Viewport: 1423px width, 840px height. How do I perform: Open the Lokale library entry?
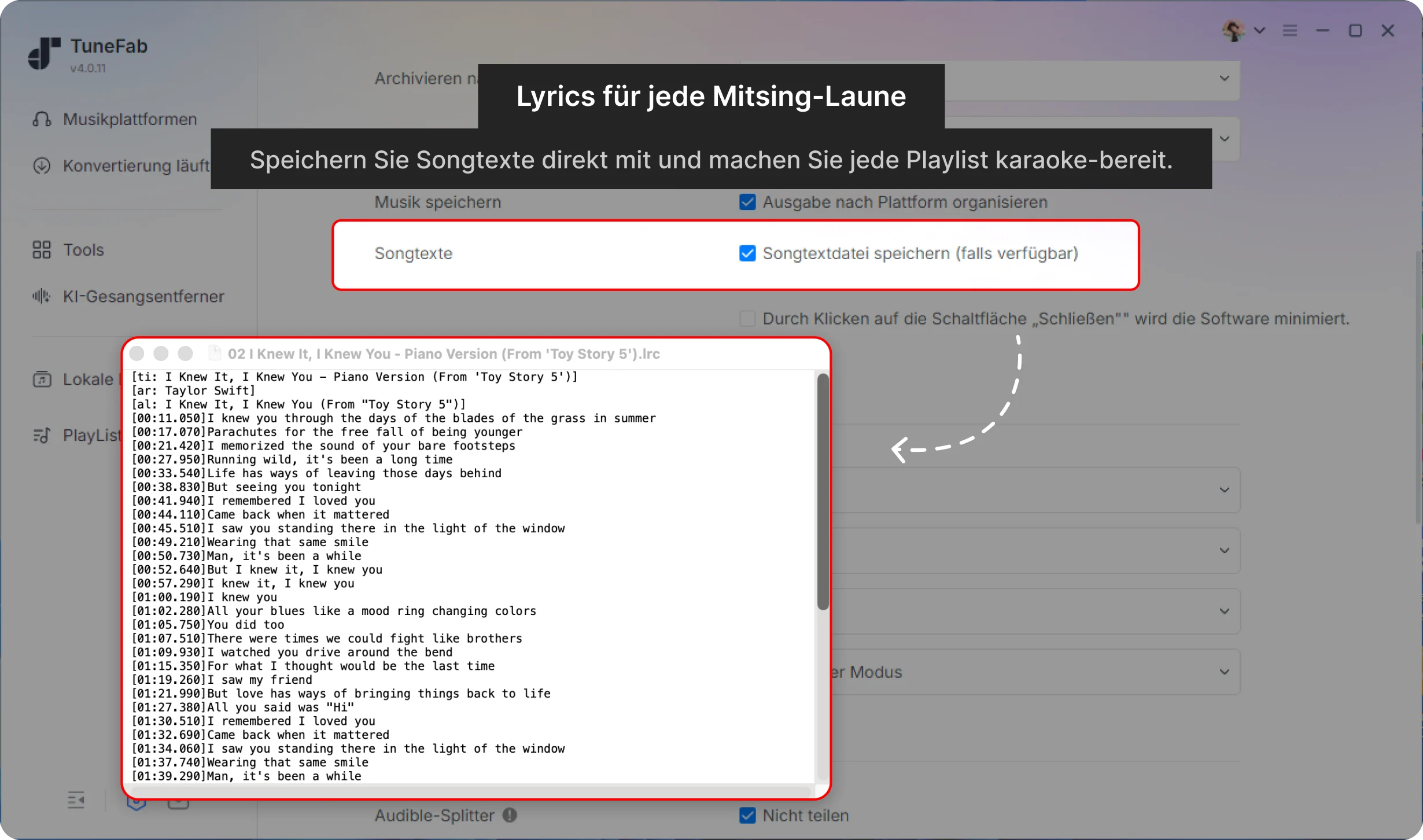76,380
